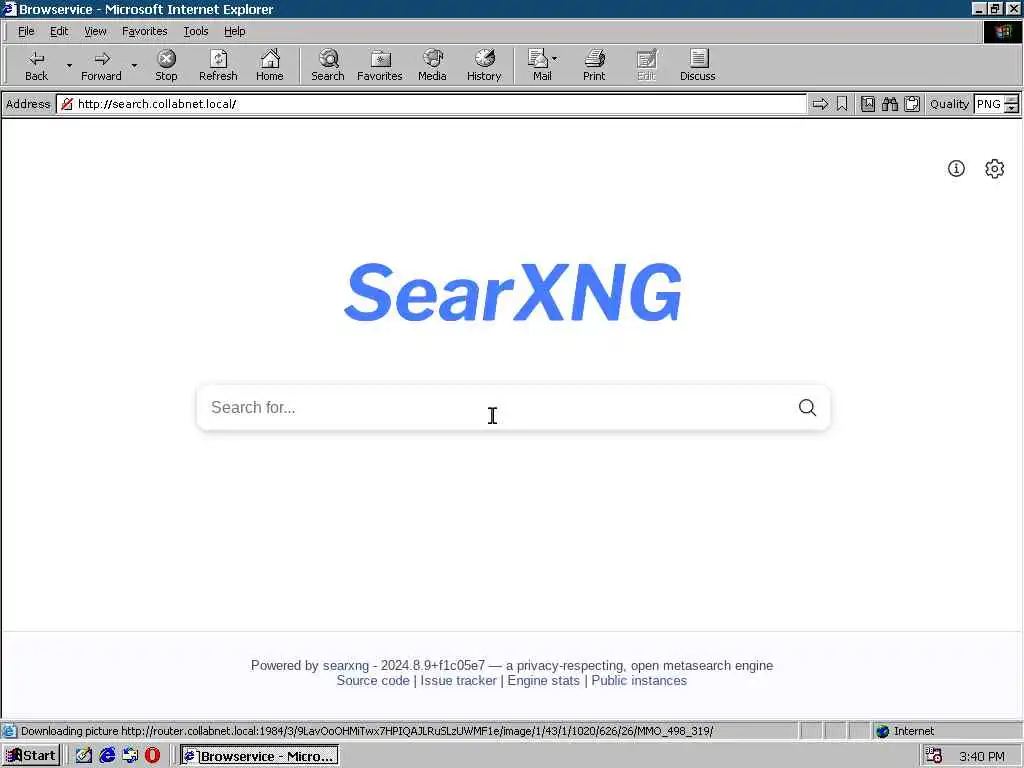Click the Internet zone status bar entry
Viewport: 1024px width, 768px height.
pyautogui.click(x=947, y=731)
